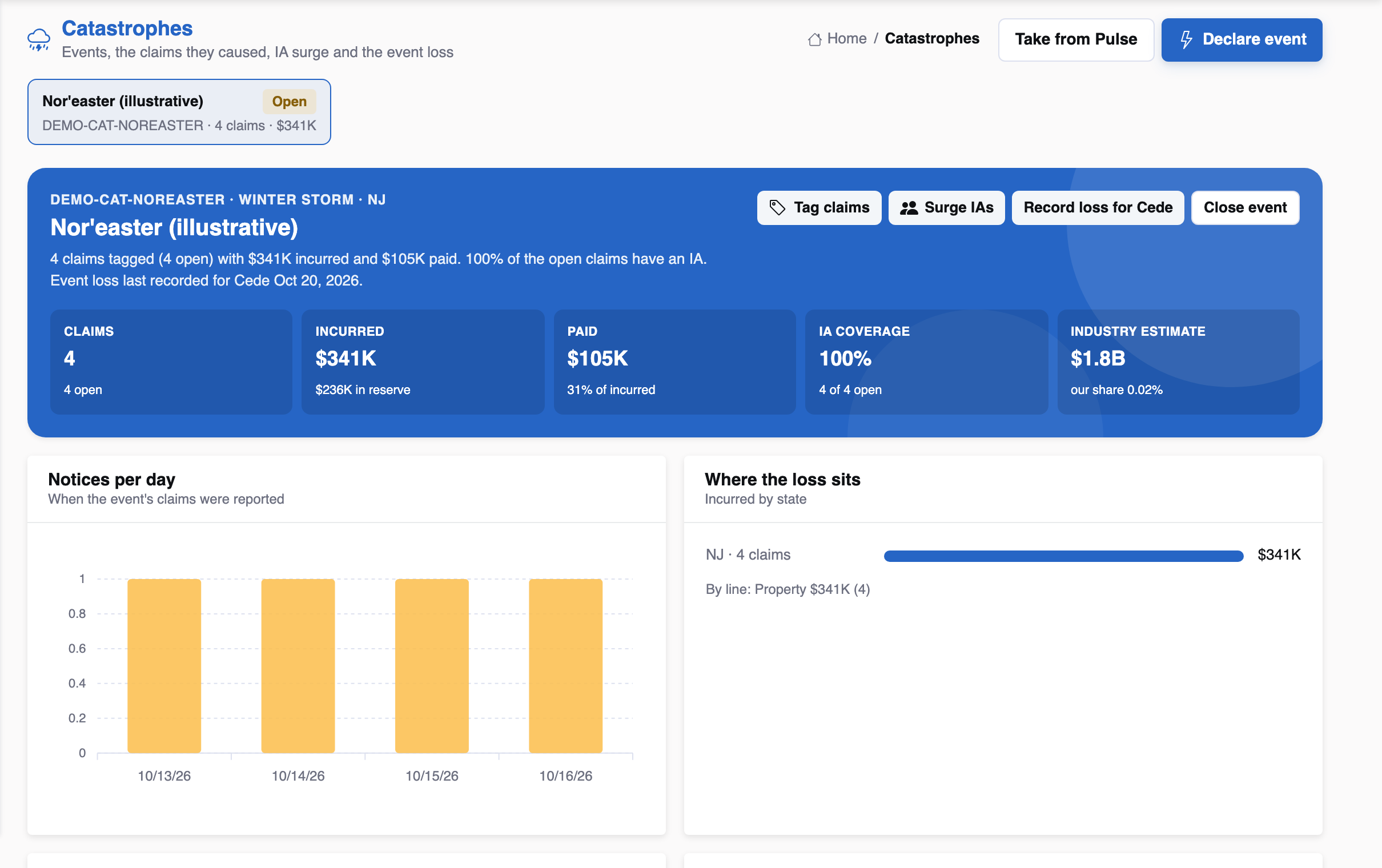The height and width of the screenshot is (868, 1382).
Task: Click the Surge IAs button label
Action: 958,208
